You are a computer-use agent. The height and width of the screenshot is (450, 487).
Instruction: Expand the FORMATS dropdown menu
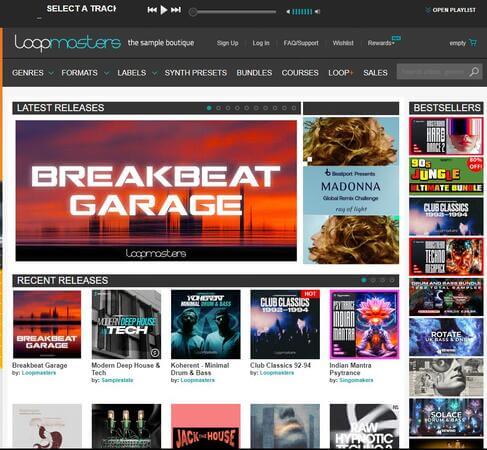(x=85, y=73)
